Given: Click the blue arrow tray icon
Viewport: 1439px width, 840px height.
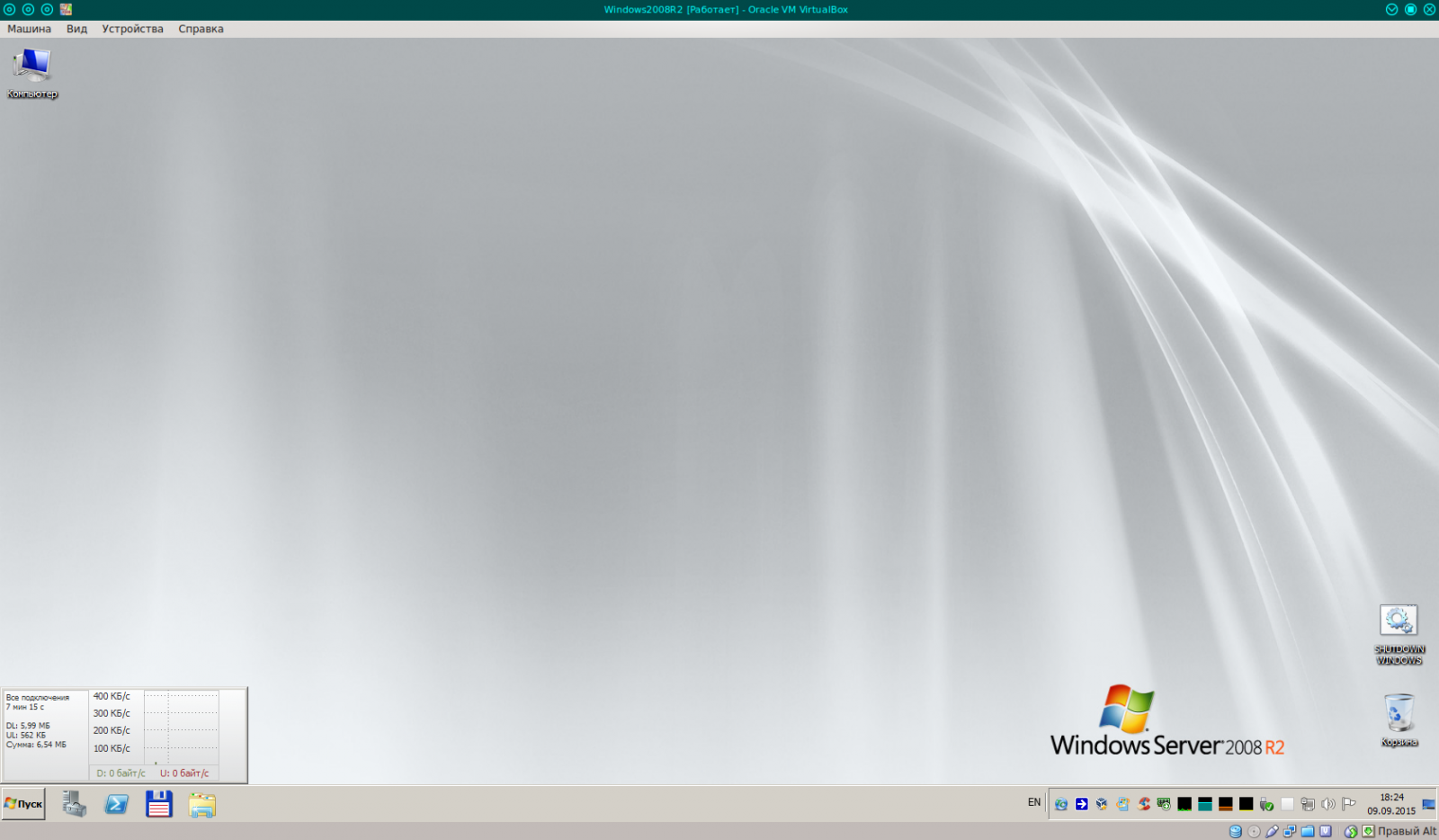Looking at the screenshot, I should (1082, 804).
